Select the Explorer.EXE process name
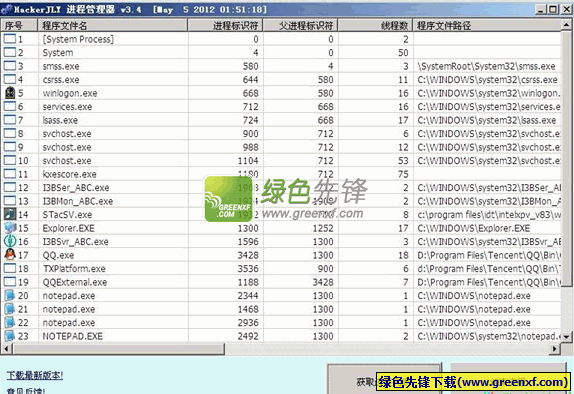The width and height of the screenshot is (574, 394). (68, 228)
